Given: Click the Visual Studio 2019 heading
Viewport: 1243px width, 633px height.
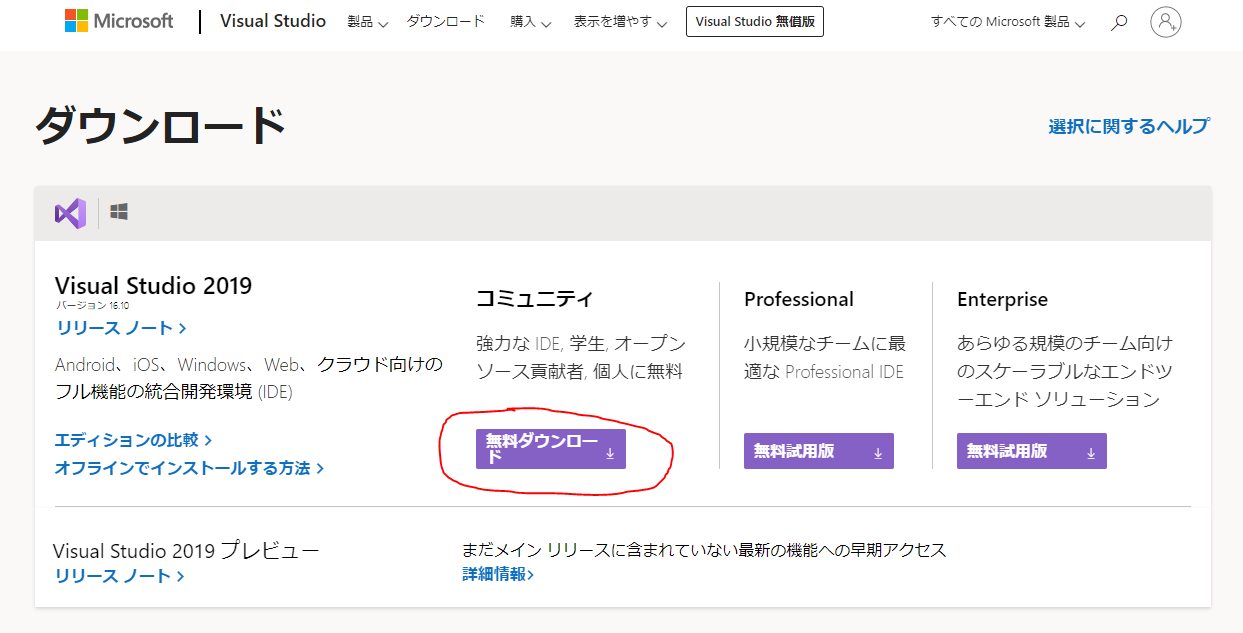Looking at the screenshot, I should (x=154, y=286).
